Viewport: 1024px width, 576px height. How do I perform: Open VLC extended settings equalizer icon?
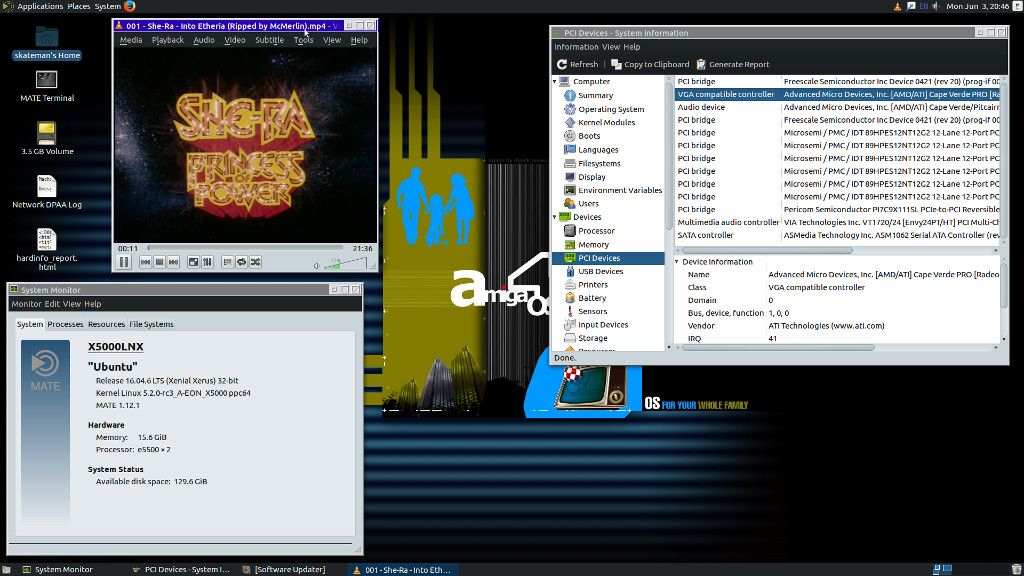pos(207,262)
